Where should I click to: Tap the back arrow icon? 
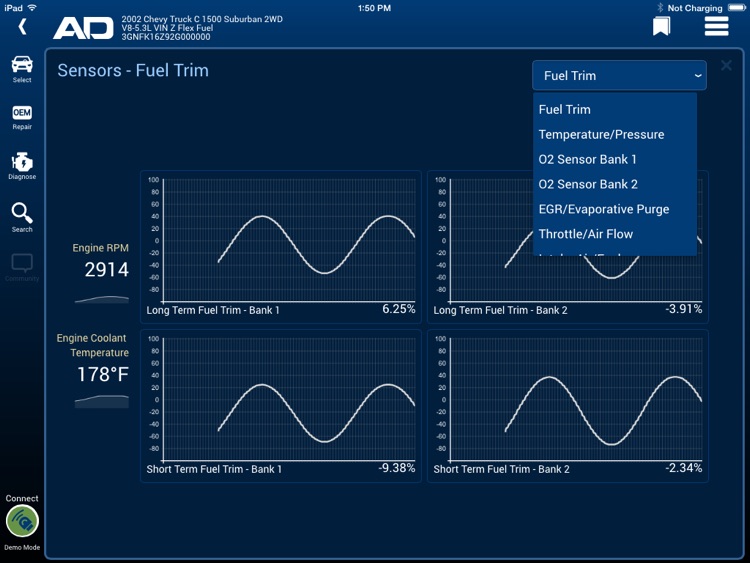tap(22, 26)
